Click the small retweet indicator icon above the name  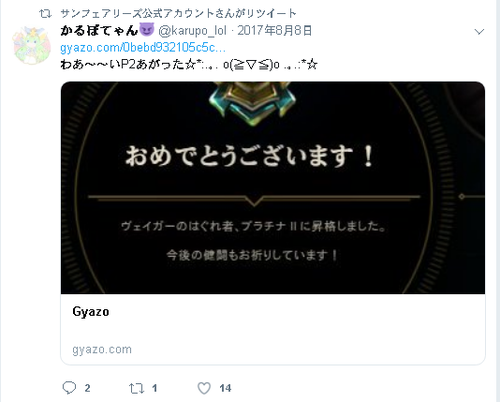(45, 14)
